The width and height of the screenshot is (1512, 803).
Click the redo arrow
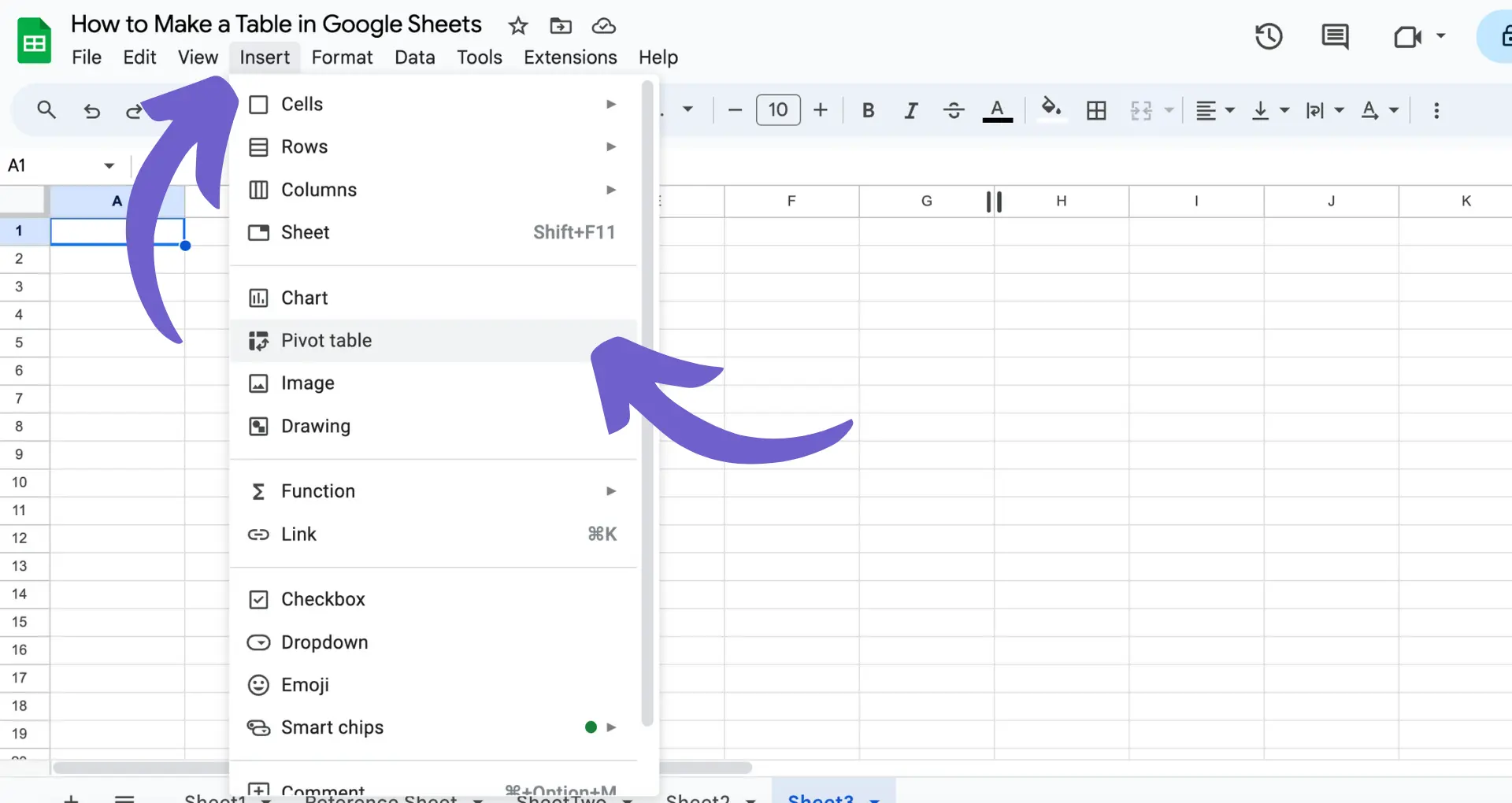(x=135, y=111)
